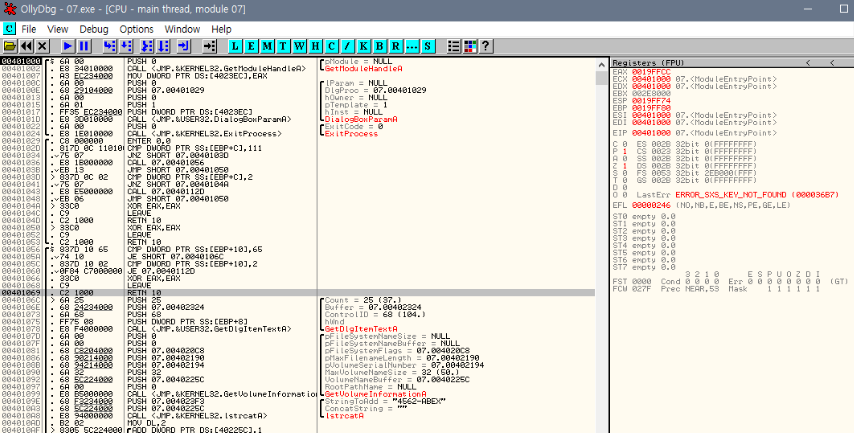Image resolution: width=854 pixels, height=433 pixels.
Task: Show the Call stack window (K)
Action: coord(363,46)
